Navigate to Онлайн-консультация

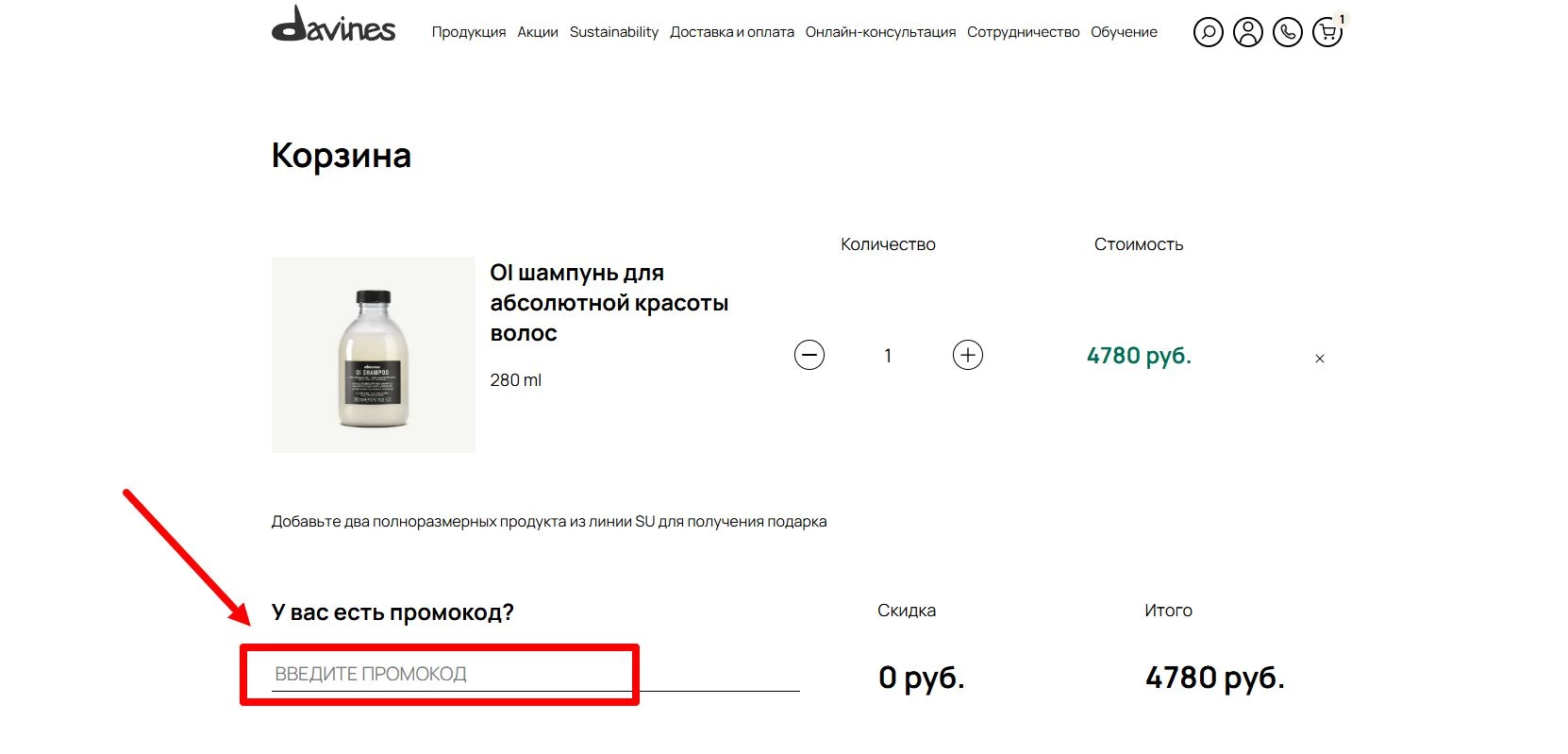[880, 32]
